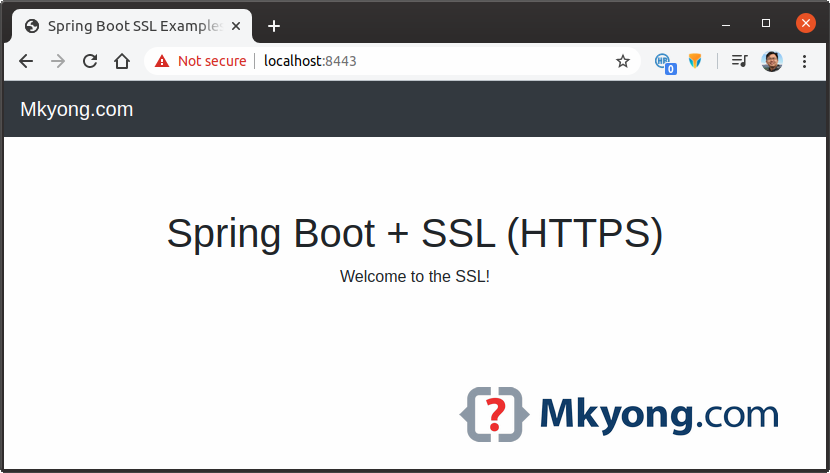The height and width of the screenshot is (473, 830).
Task: Bookmark this page with the star icon
Action: pyautogui.click(x=622, y=61)
